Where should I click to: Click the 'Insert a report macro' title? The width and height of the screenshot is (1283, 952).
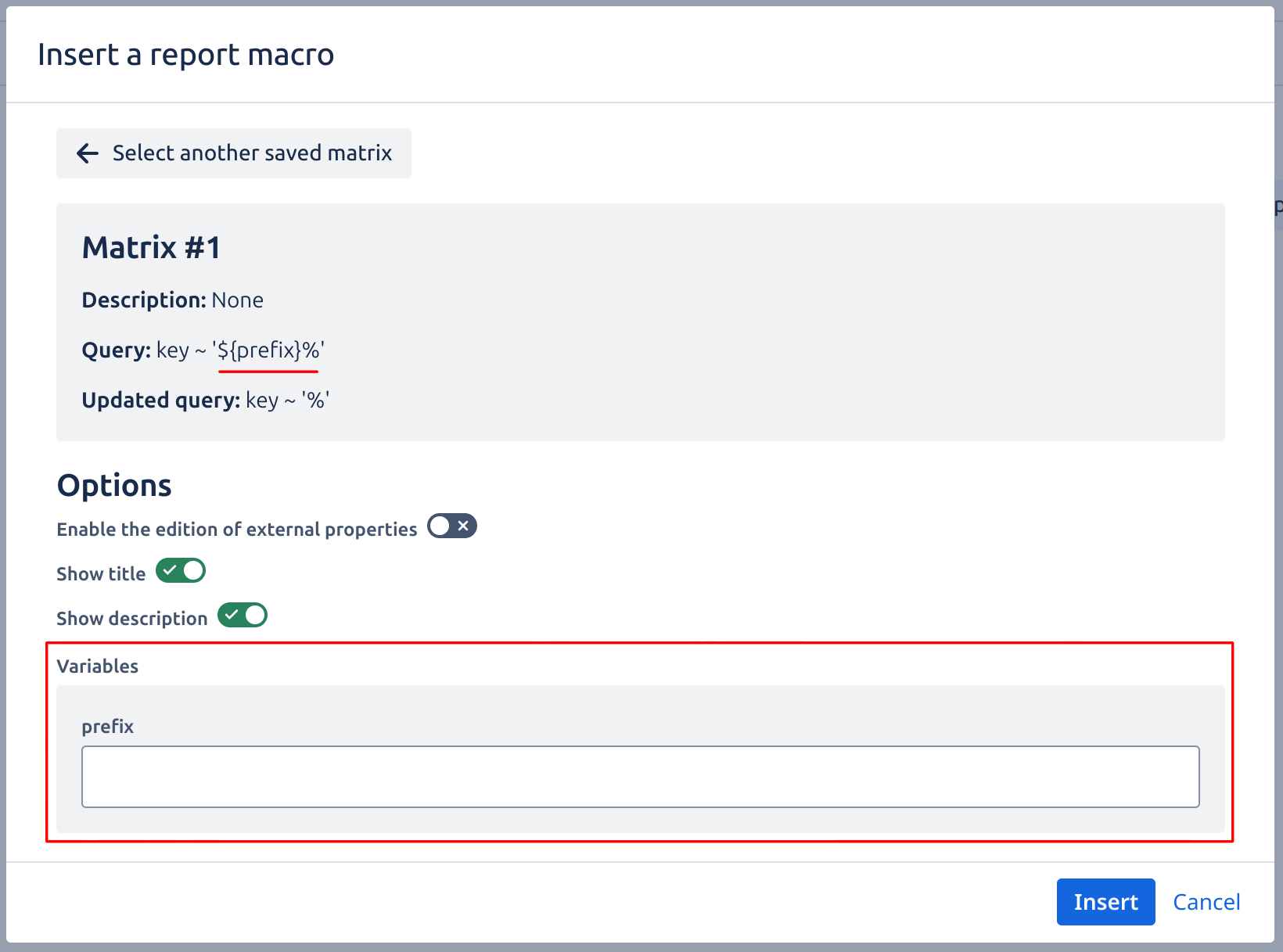(186, 55)
